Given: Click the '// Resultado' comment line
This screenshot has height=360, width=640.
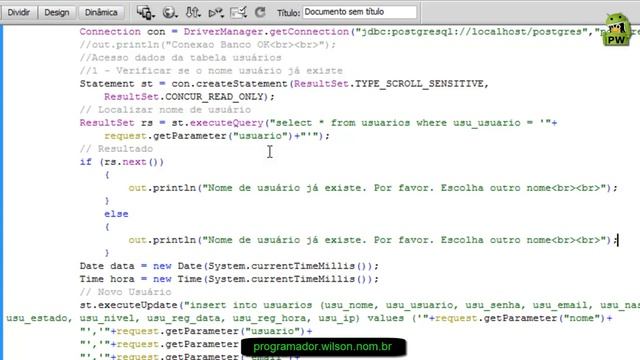Looking at the screenshot, I should tap(116, 149).
